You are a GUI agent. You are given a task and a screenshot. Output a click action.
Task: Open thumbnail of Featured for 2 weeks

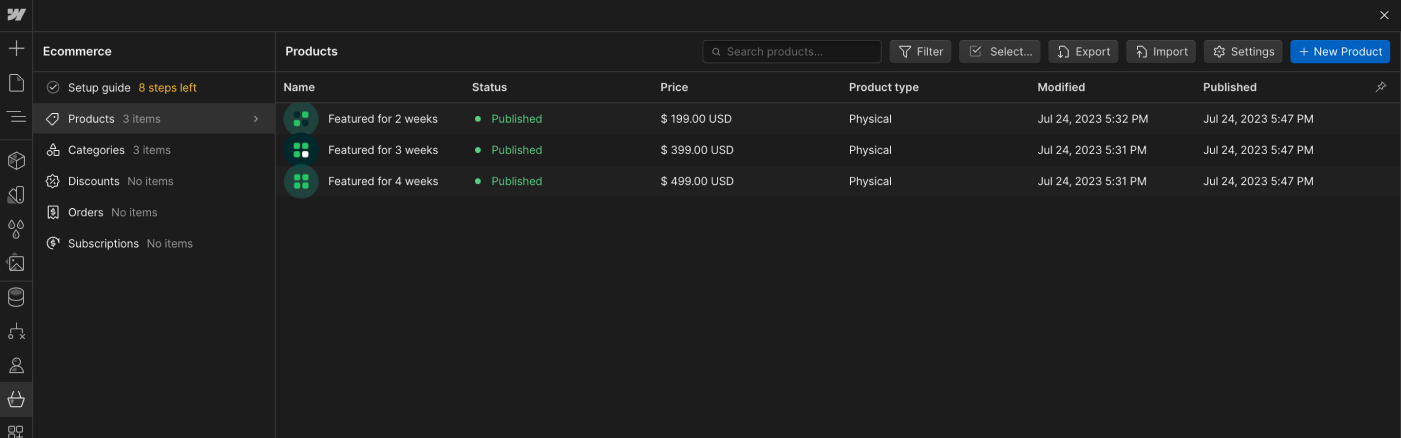click(301, 119)
